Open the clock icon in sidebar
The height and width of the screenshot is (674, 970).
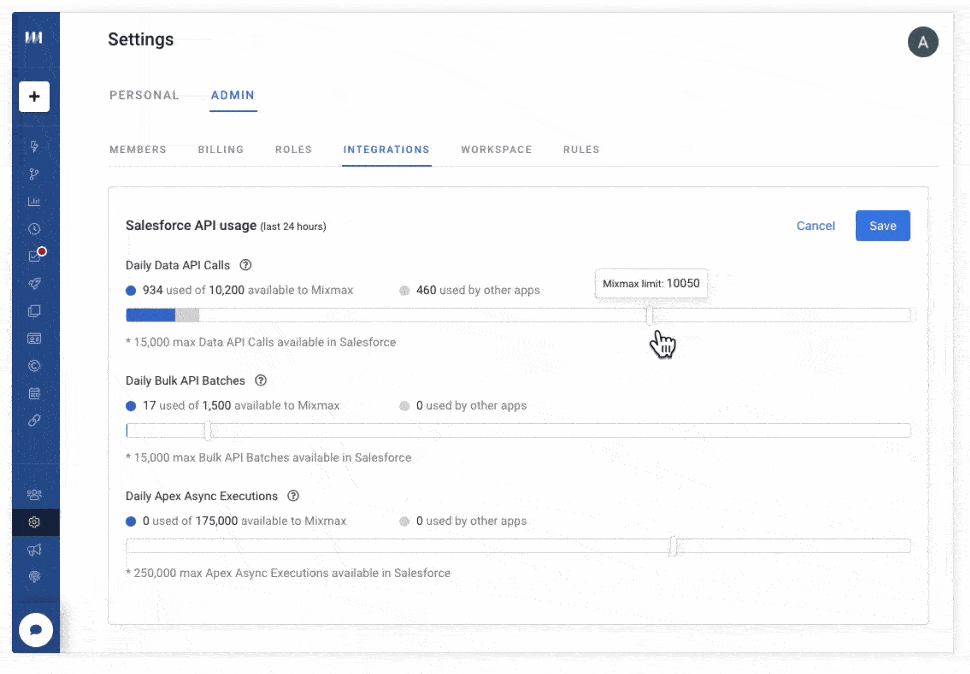[x=34, y=229]
